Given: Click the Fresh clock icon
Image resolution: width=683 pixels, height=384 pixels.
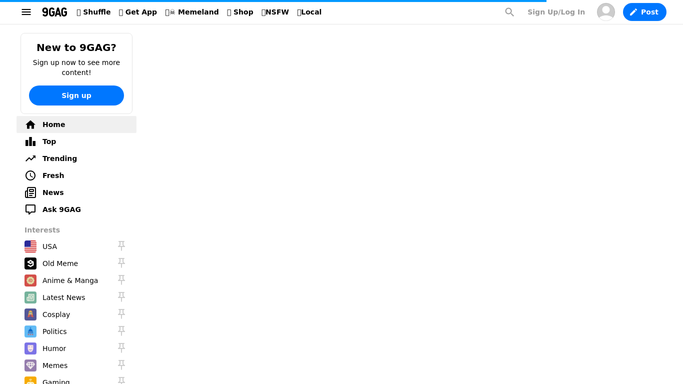Looking at the screenshot, I should click(30, 176).
